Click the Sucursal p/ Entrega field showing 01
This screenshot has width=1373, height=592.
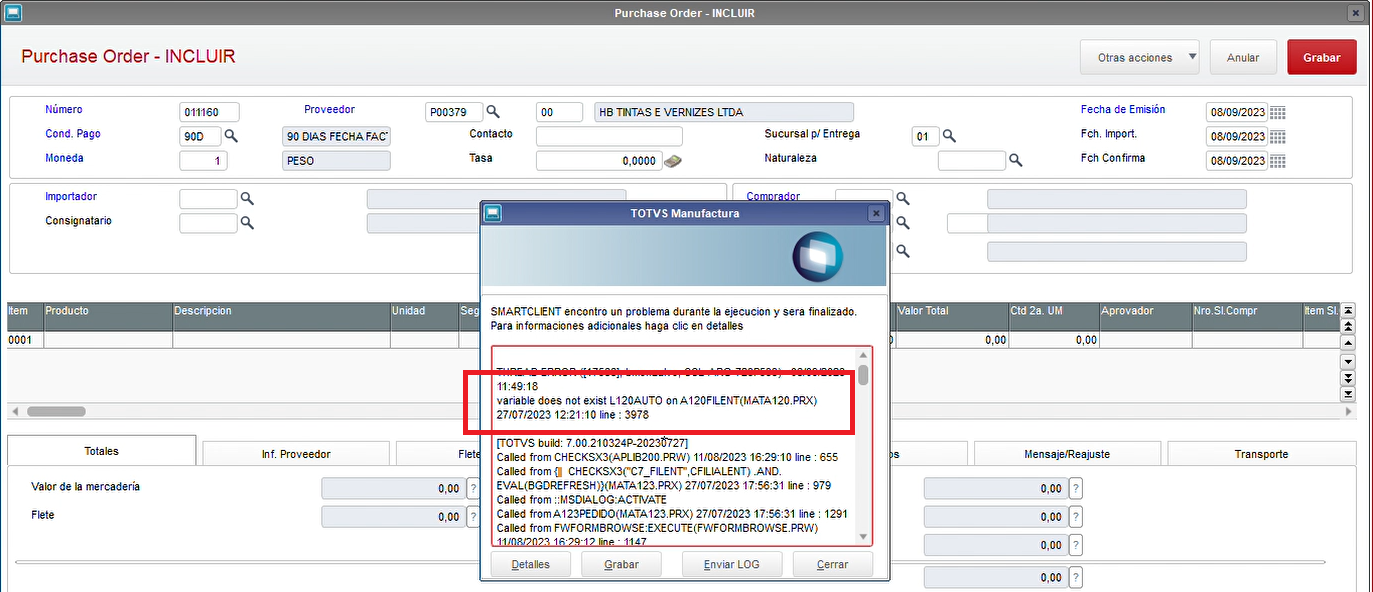click(926, 136)
